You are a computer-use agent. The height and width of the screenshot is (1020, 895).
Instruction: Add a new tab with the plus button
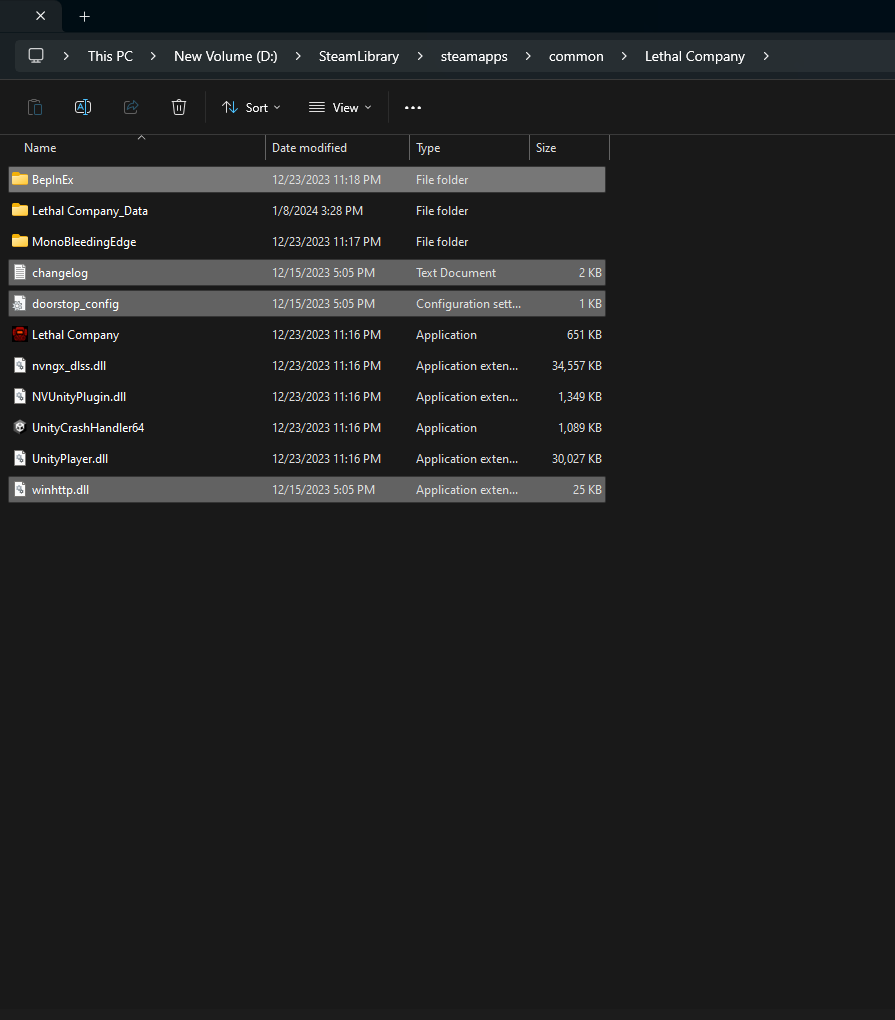[x=85, y=16]
